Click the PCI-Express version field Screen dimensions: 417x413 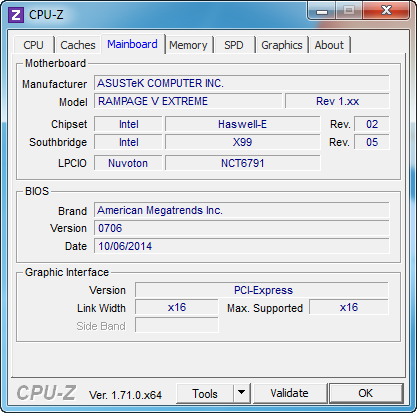tap(262, 290)
